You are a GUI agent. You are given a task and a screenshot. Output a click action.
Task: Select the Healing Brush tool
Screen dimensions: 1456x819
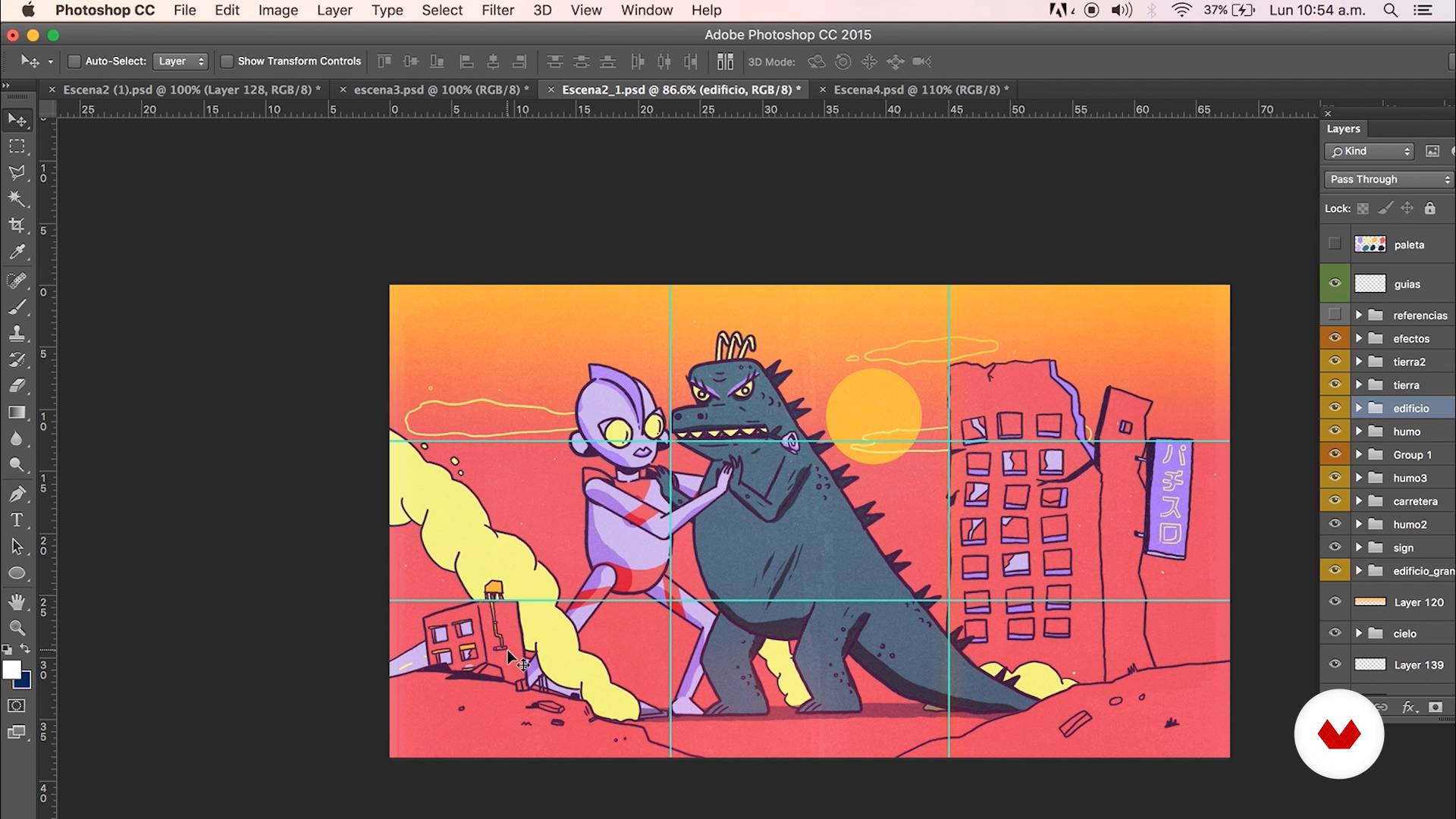click(17, 281)
